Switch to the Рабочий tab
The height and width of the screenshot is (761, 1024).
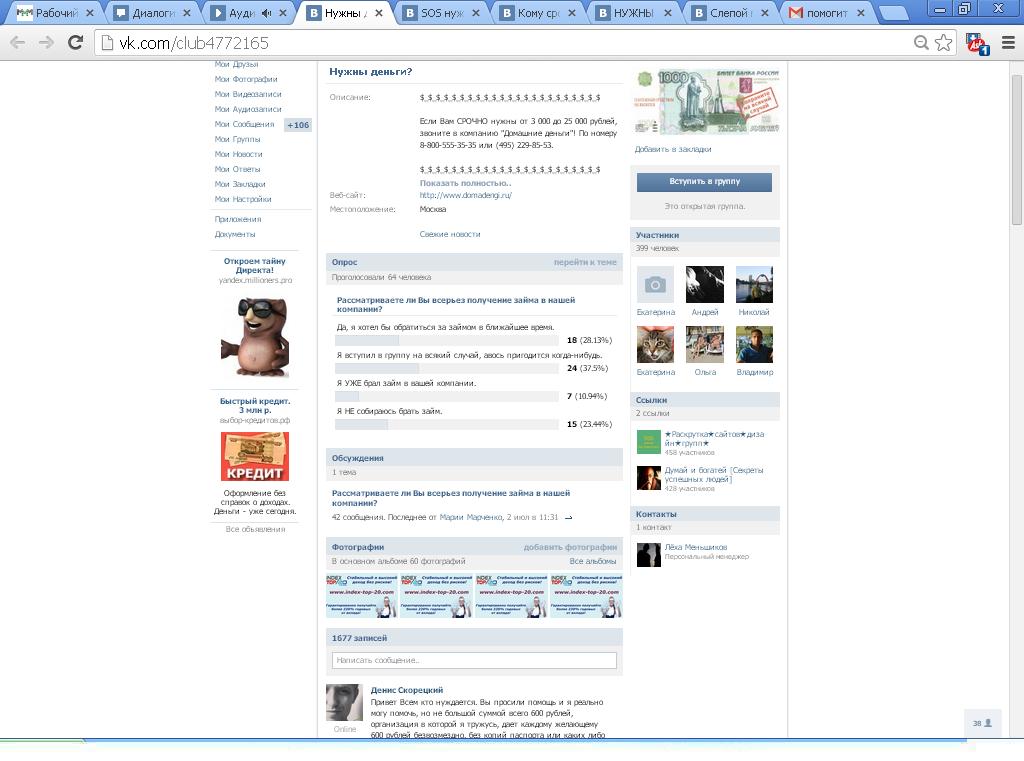coord(56,12)
